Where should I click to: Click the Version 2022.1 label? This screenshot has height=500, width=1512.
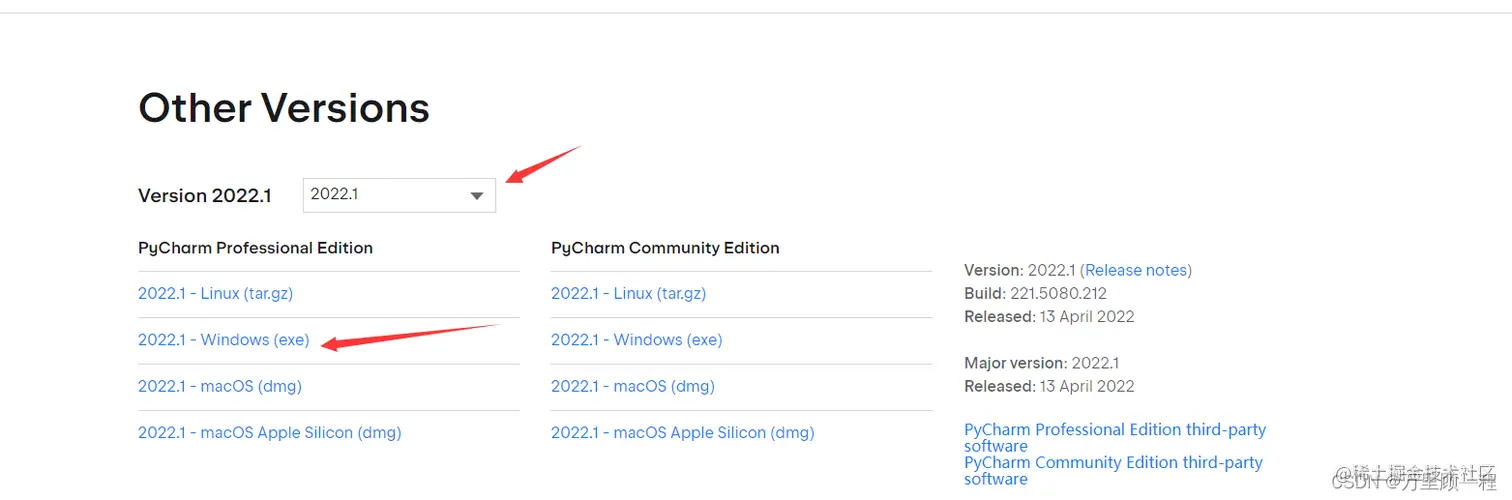coord(204,195)
